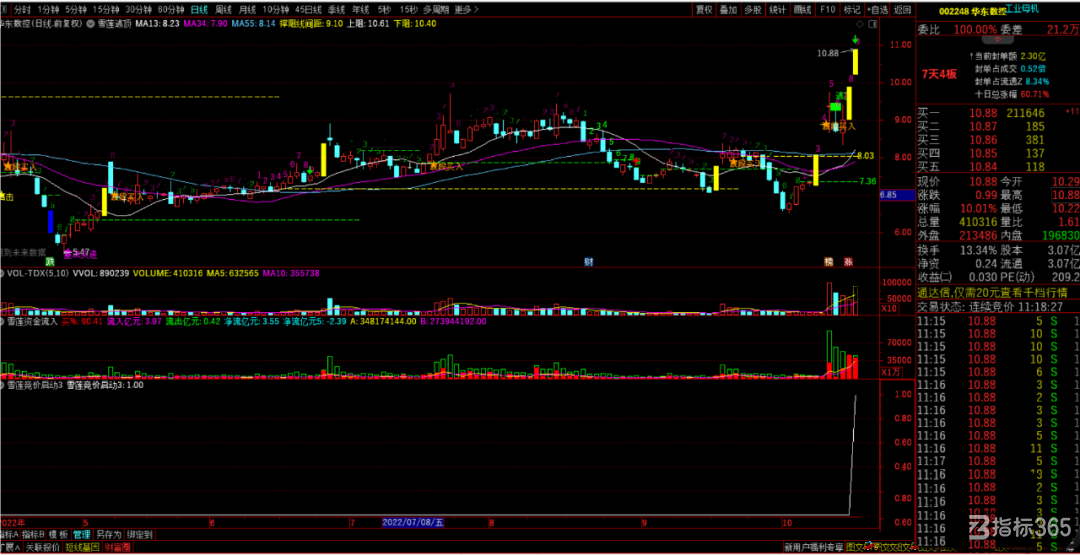Image resolution: width=1080 pixels, height=555 pixels.
Task: Click the 绑定到 bind-to button
Action: pos(139,534)
